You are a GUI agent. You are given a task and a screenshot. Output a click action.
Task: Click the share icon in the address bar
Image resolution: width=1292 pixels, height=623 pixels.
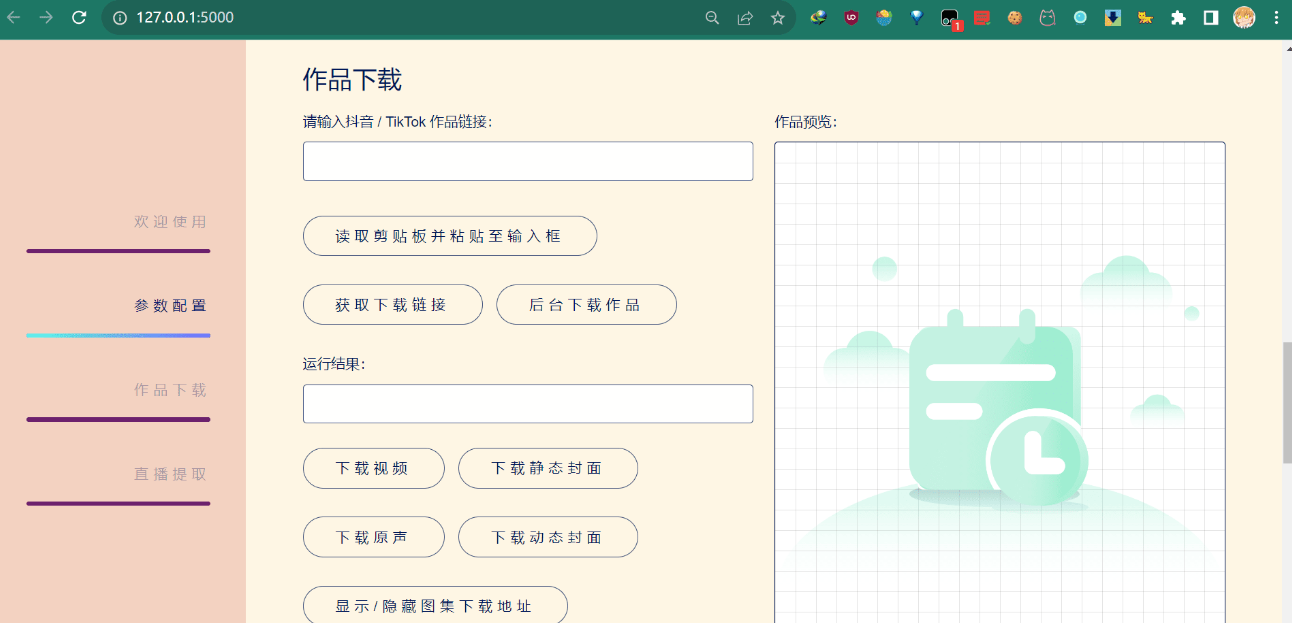745,17
